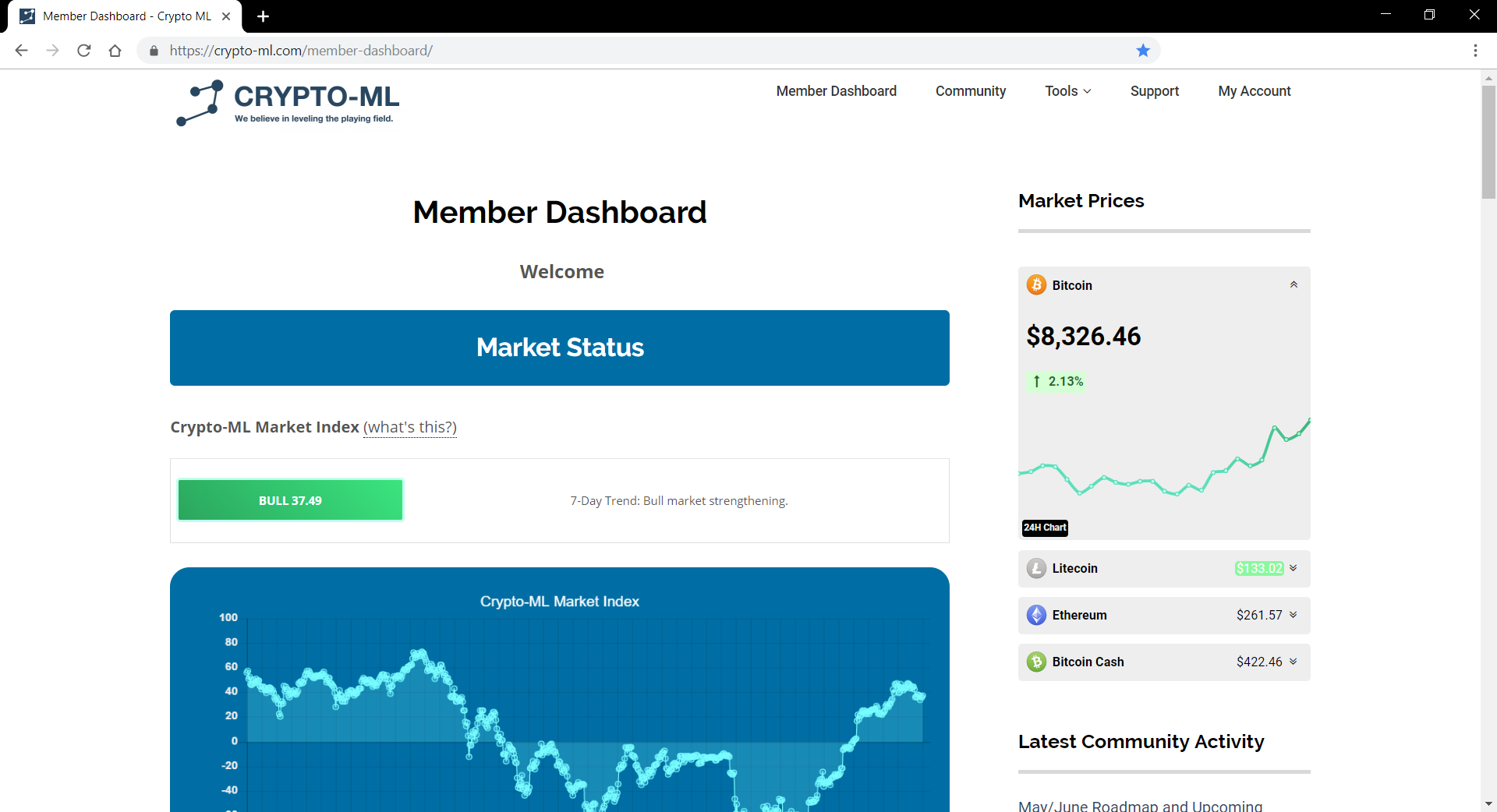Click the 24H Chart label
The height and width of the screenshot is (812, 1497).
point(1045,528)
